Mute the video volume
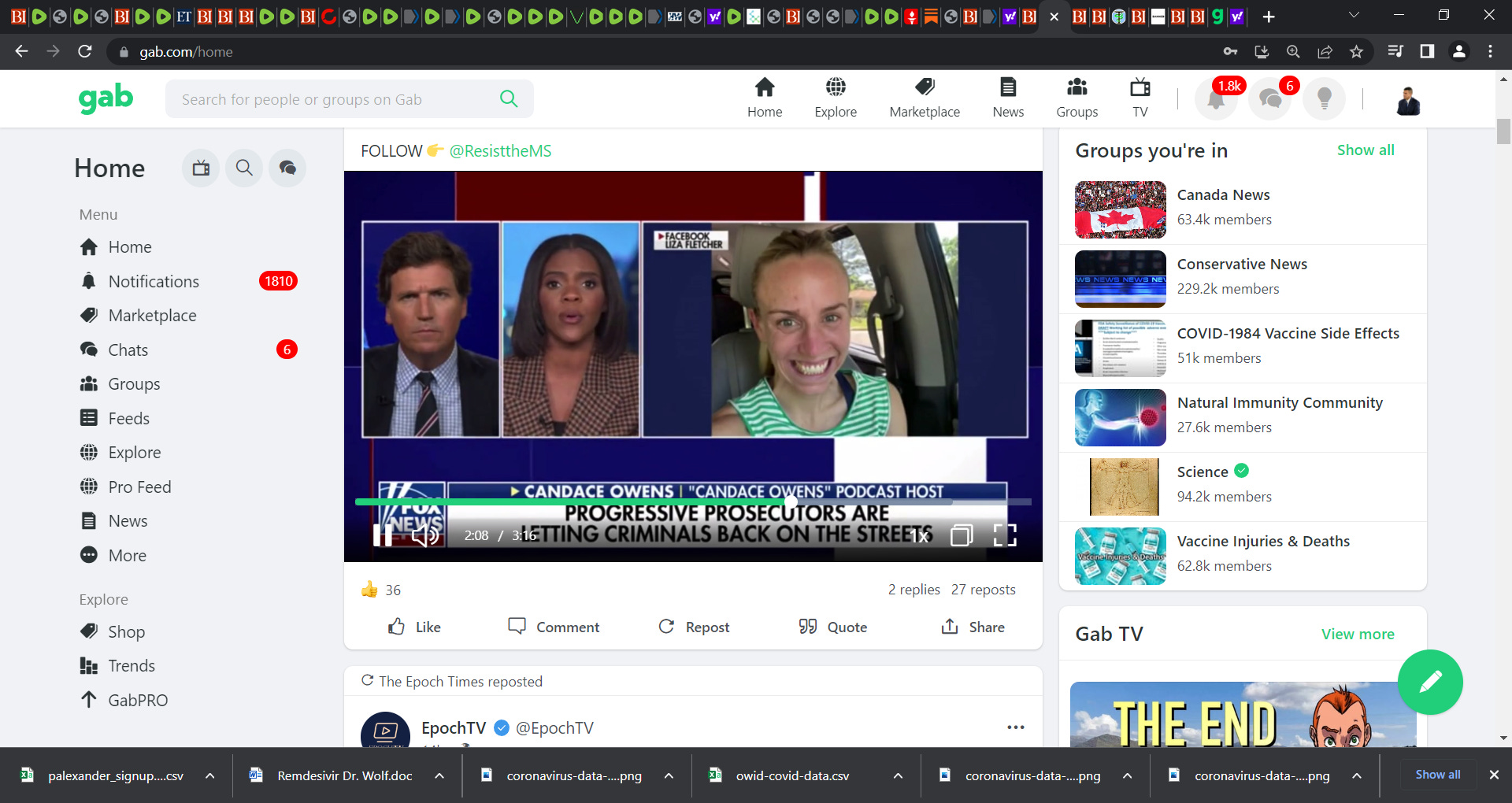Screen dimensions: 1512x803 (x=426, y=535)
